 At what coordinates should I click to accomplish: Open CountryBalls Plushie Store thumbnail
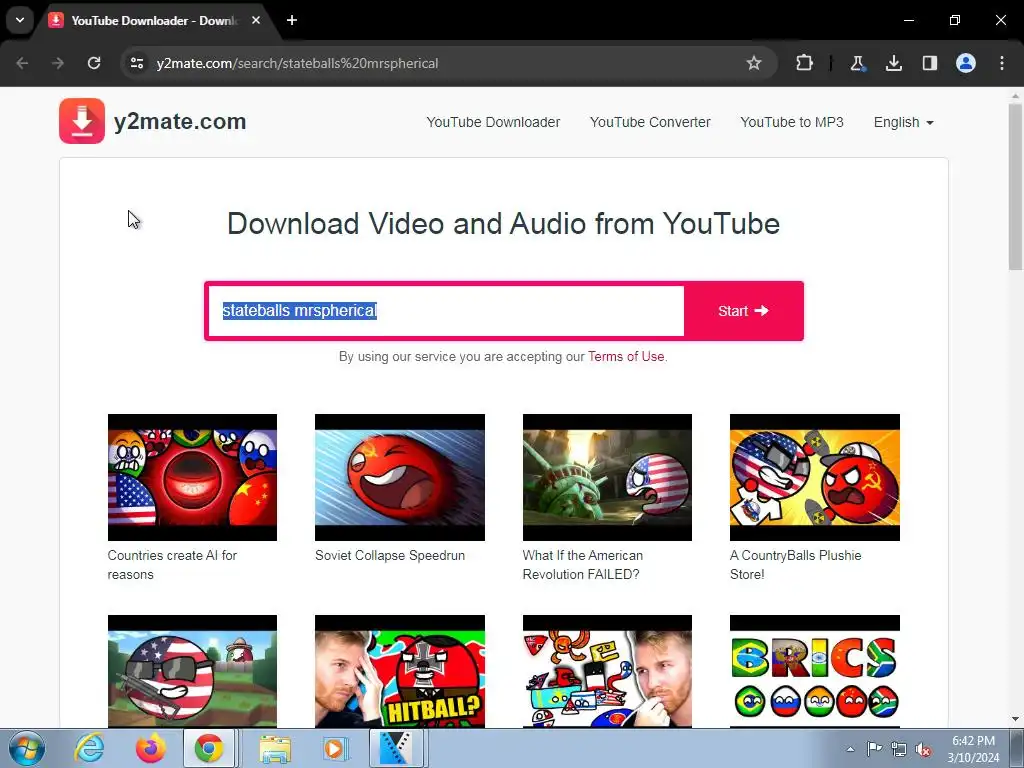click(x=814, y=477)
